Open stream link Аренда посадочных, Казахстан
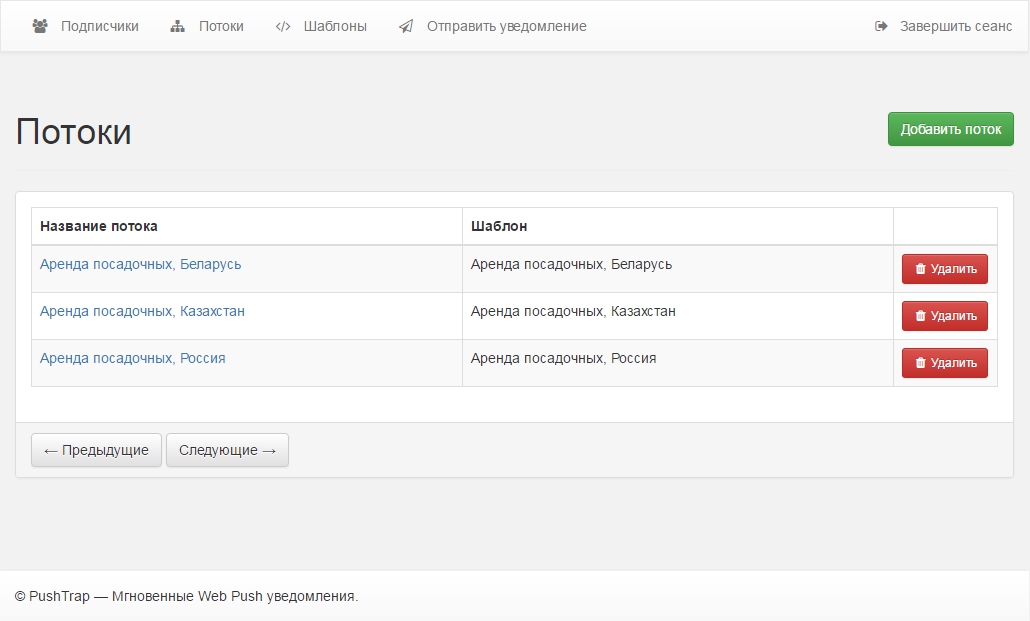Image resolution: width=1030 pixels, height=621 pixels. [142, 311]
